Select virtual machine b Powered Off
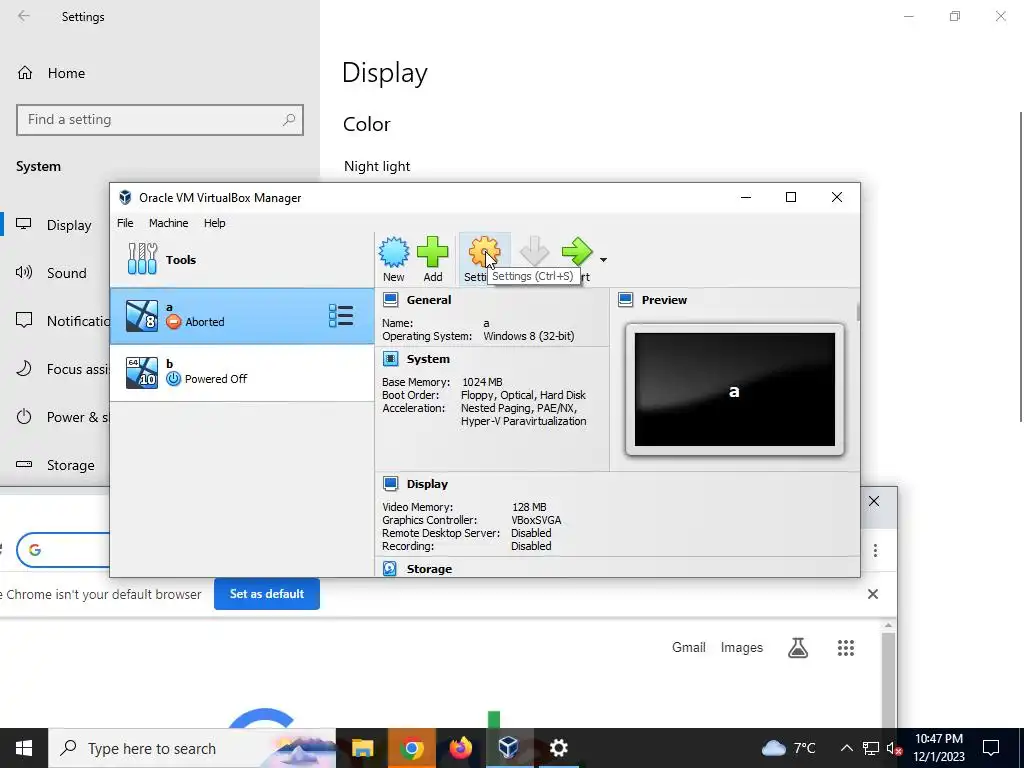Screen dimensions: 1024x768 (x=242, y=372)
